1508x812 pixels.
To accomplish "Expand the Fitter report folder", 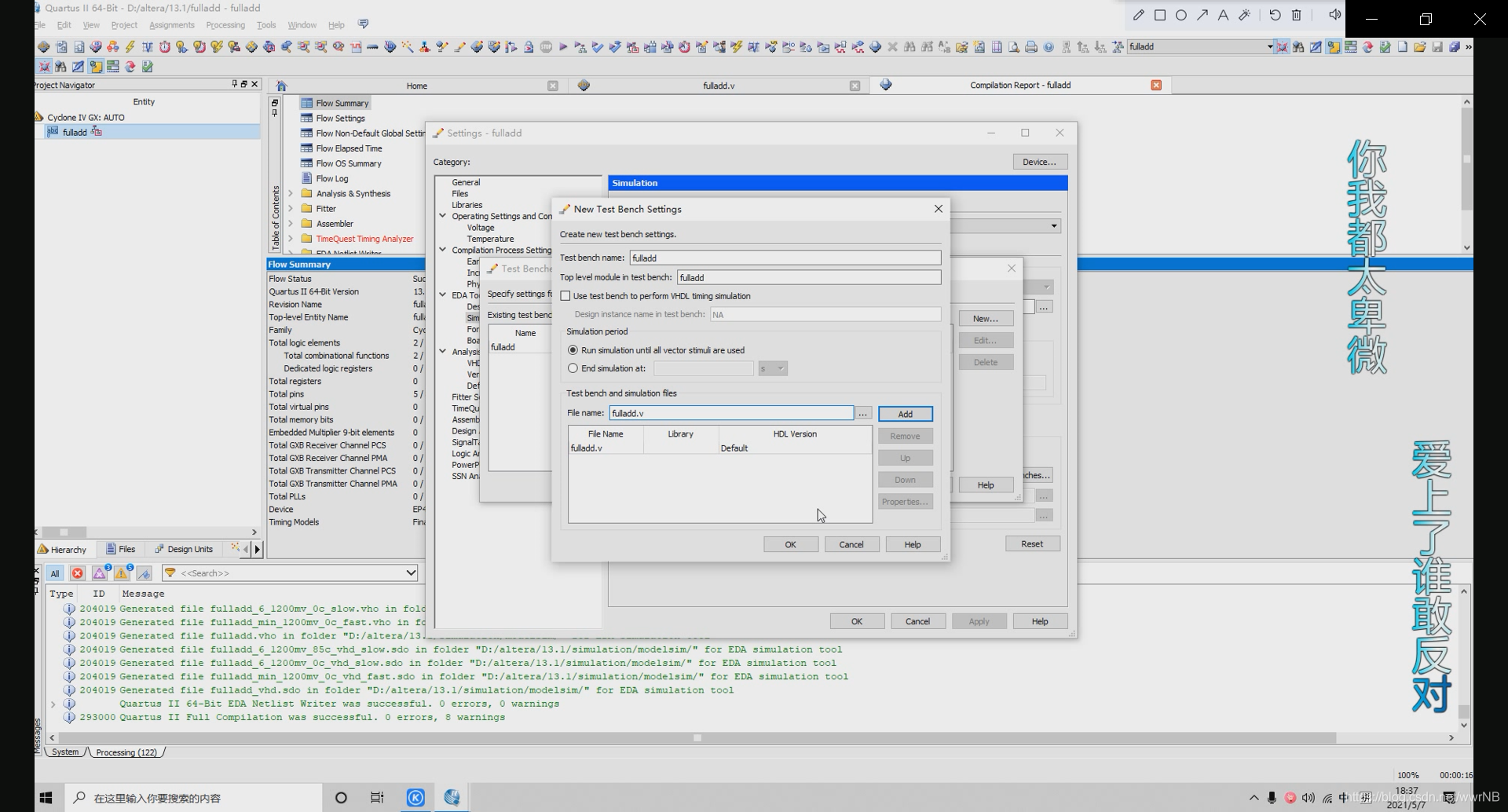I will point(291,209).
